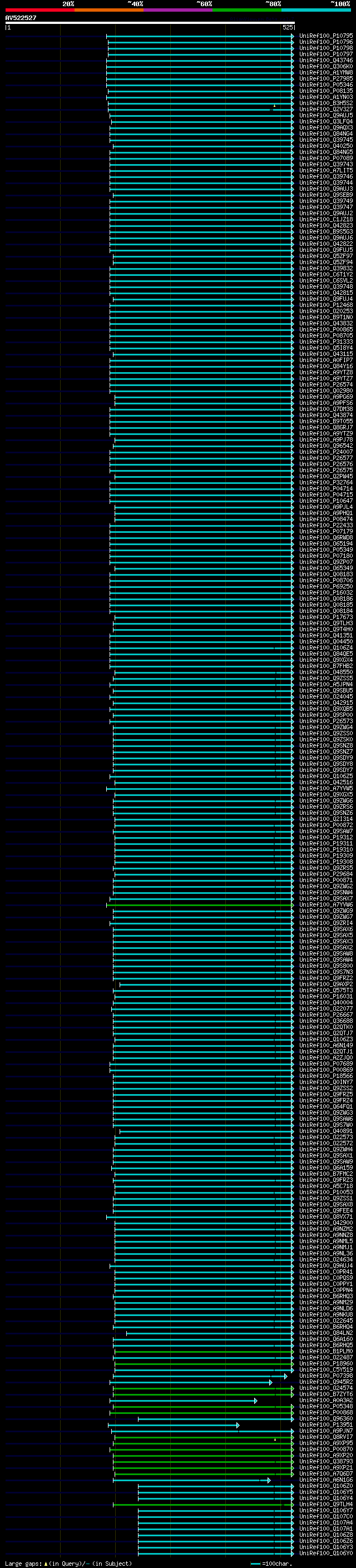Click the cyan alignment bar of UniRef100_Q106Z0
356x1568 pixels.
pyautogui.click(x=216, y=1485)
